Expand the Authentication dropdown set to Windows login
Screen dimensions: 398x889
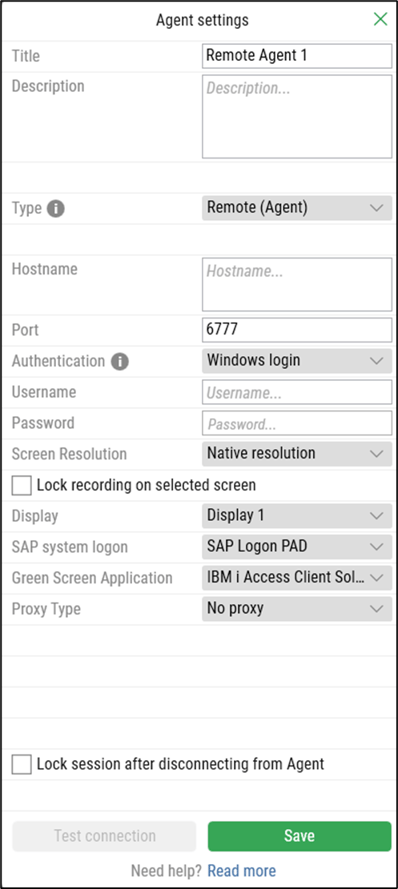(x=297, y=361)
